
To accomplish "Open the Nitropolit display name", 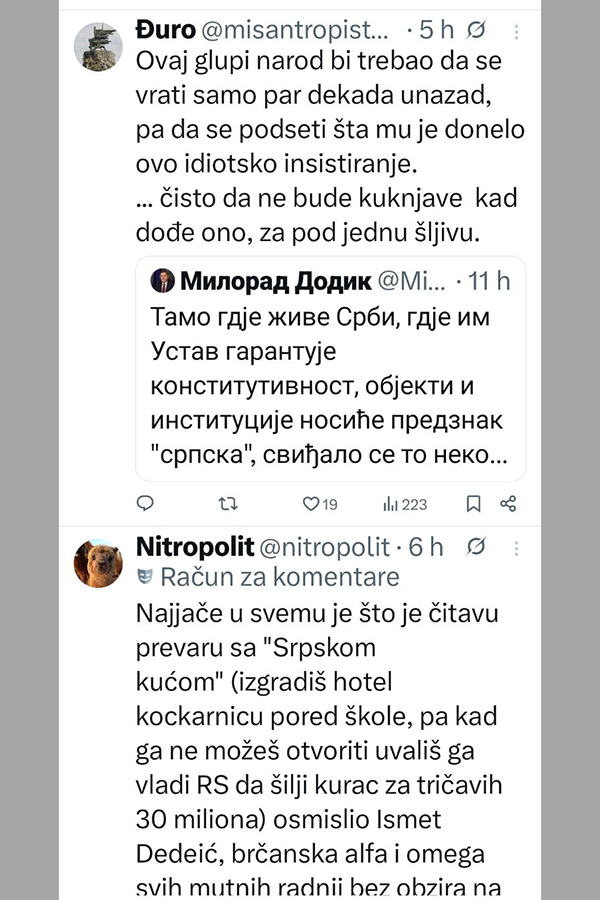I will pos(194,547).
